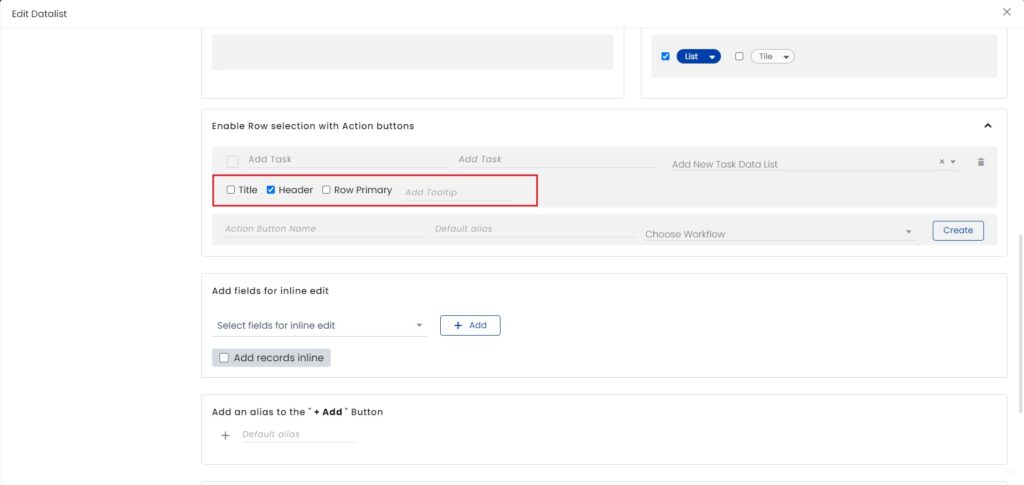
Task: Enable the Tile view checkbox
Action: point(739,57)
